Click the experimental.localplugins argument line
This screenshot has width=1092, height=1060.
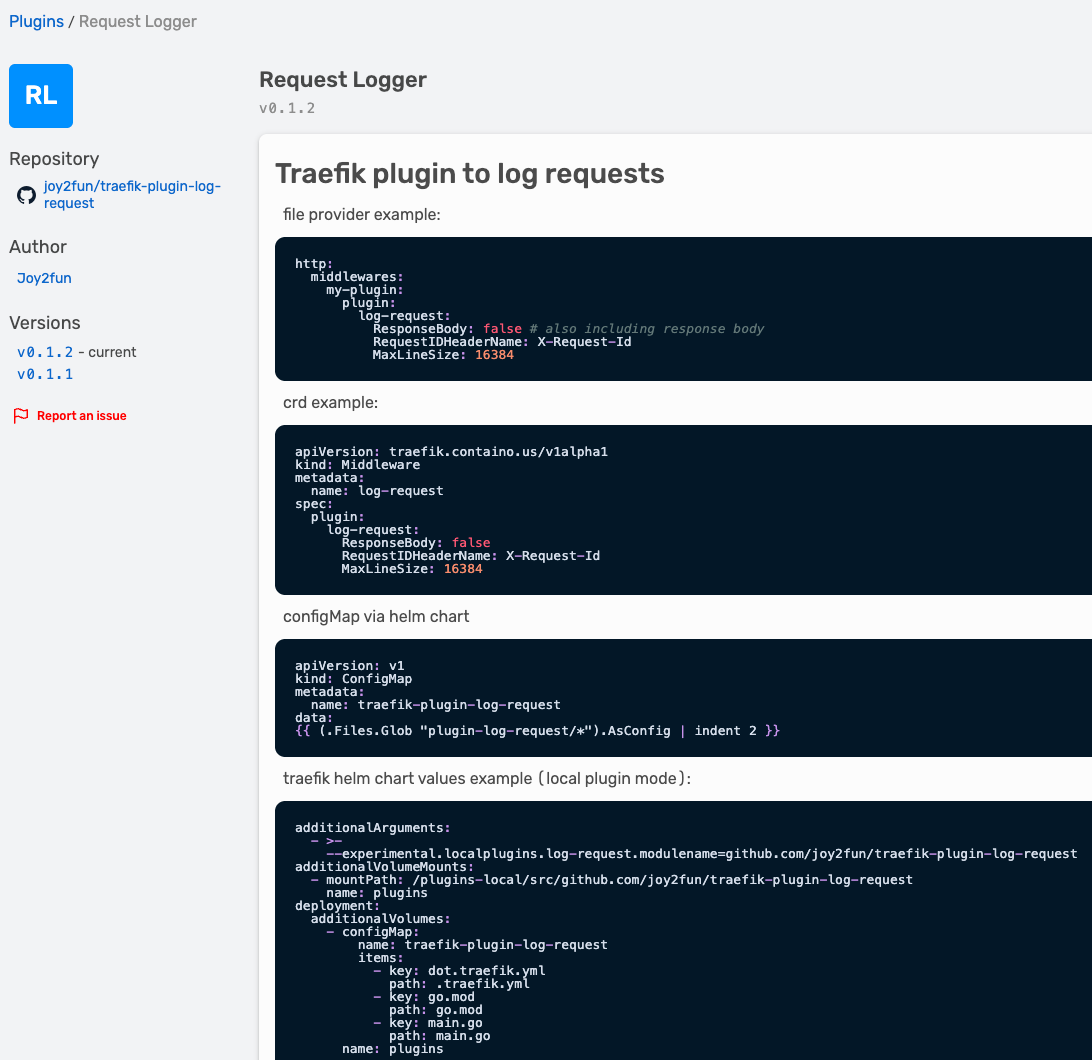701,854
